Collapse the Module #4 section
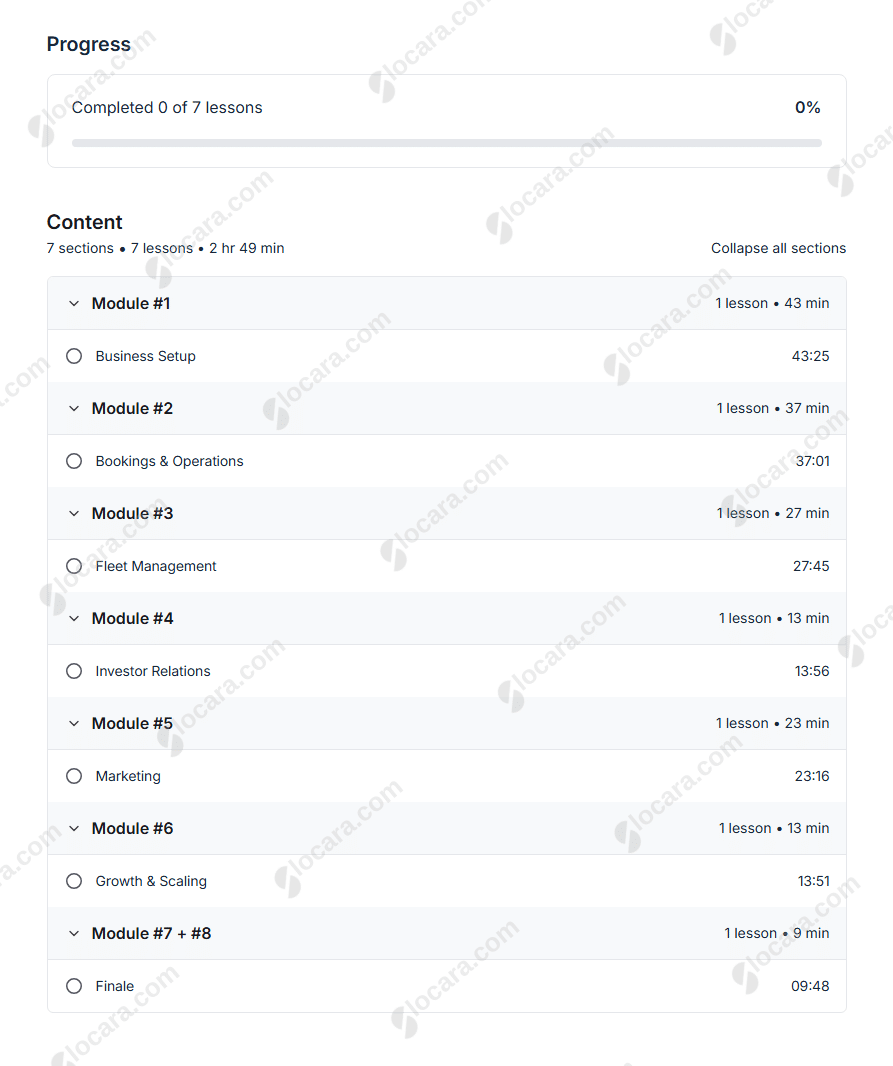 (x=74, y=618)
